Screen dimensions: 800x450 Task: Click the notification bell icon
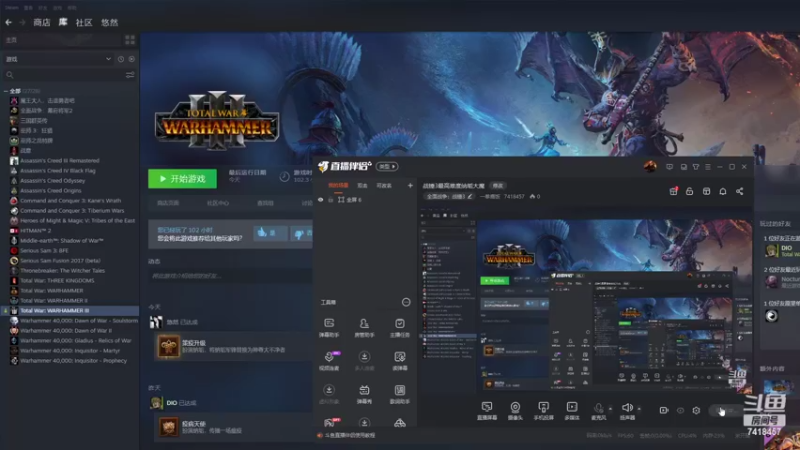(x=722, y=191)
